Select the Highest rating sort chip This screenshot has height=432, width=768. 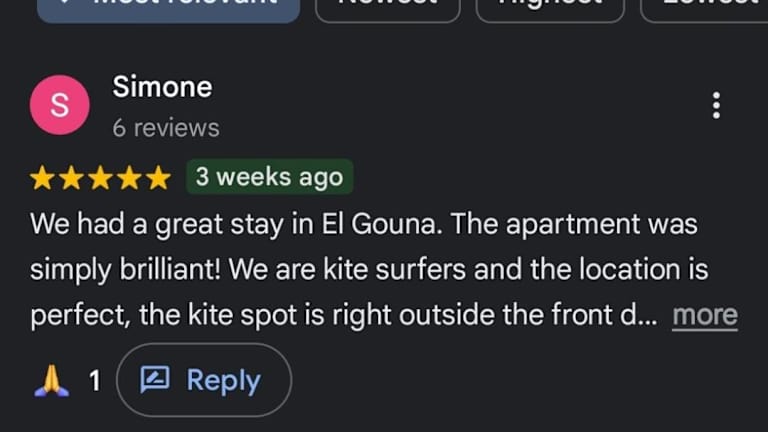click(x=550, y=6)
